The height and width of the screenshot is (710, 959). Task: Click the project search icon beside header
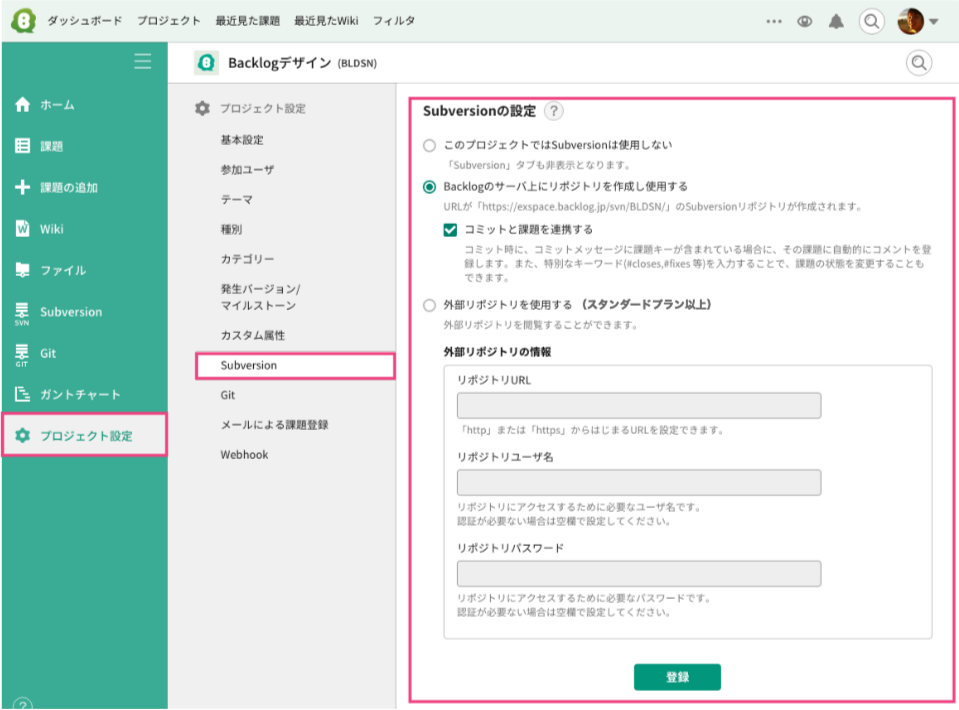click(919, 63)
